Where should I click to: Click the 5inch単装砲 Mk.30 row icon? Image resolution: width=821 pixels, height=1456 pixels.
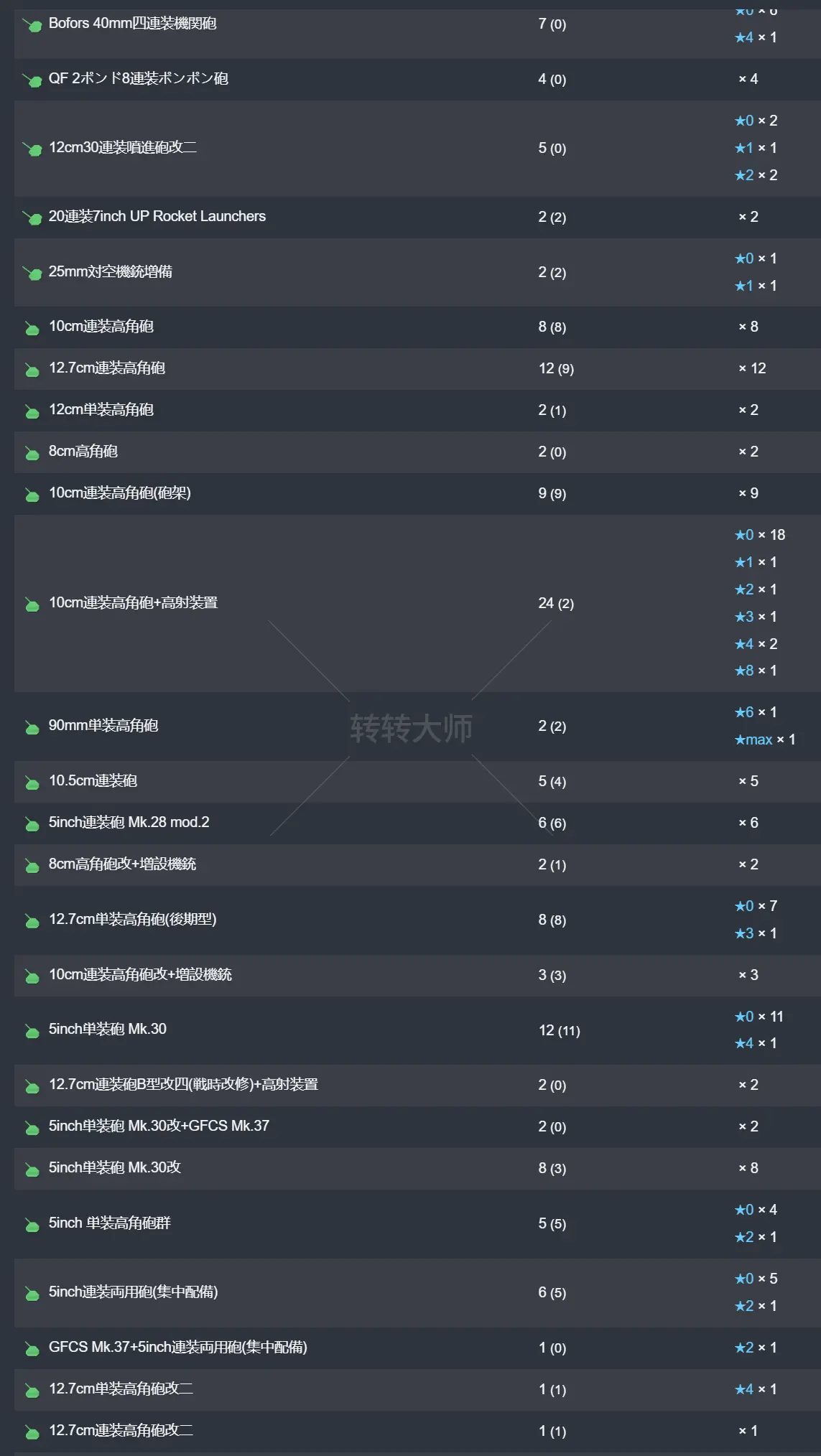coord(32,1031)
